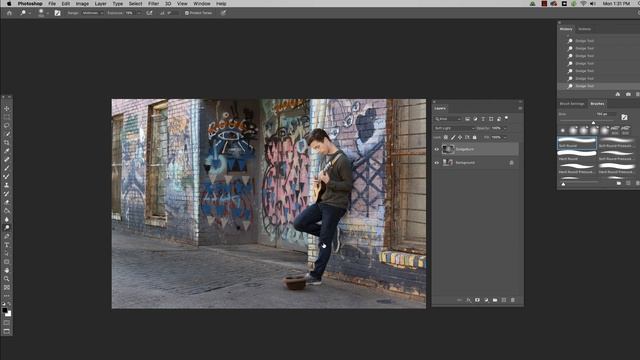Viewport: 640px width, 360px height.
Task: Toggle Protect Tones checkbox
Action: (x=187, y=13)
